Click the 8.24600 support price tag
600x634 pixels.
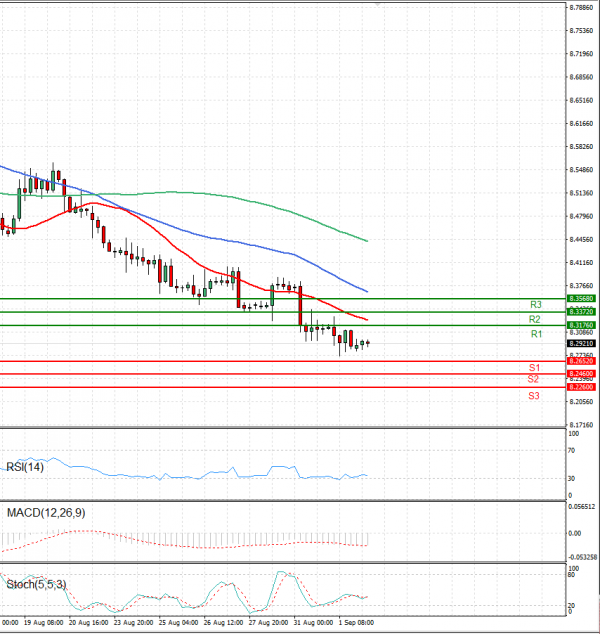click(x=581, y=374)
